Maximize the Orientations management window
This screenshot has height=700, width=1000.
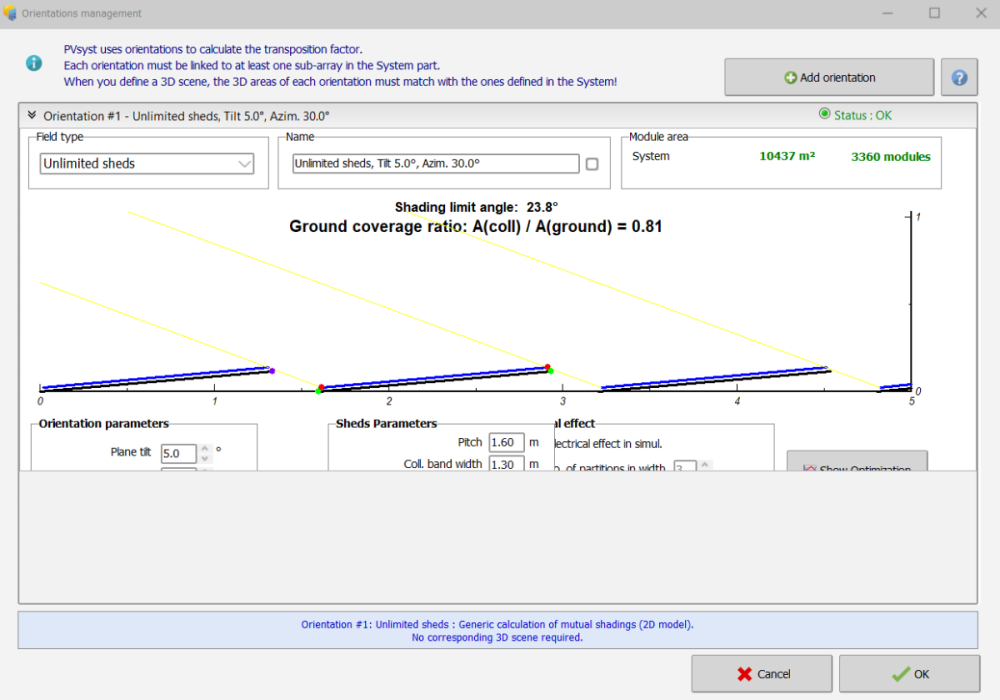coord(934,13)
